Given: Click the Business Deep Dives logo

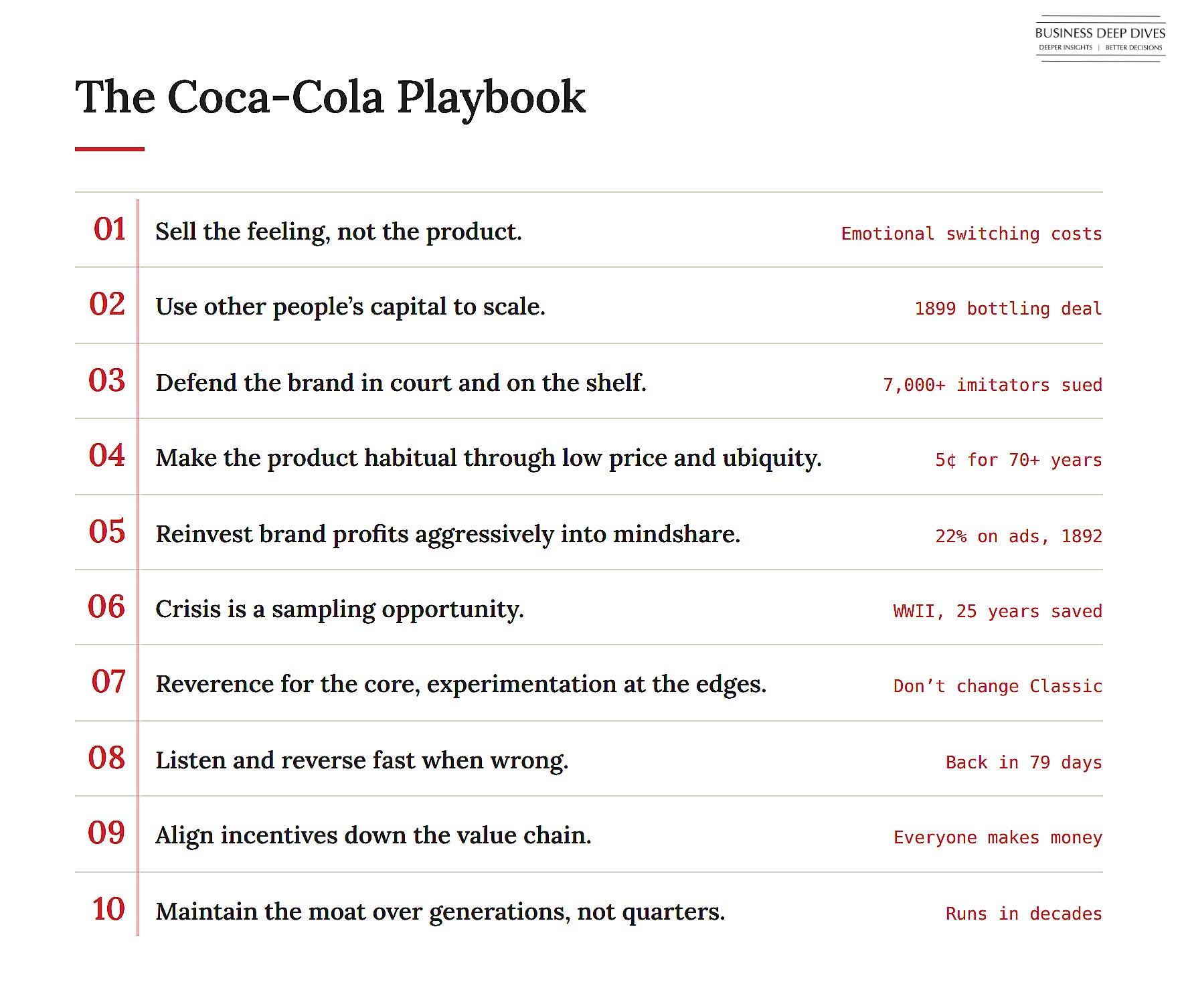Looking at the screenshot, I should (1100, 39).
